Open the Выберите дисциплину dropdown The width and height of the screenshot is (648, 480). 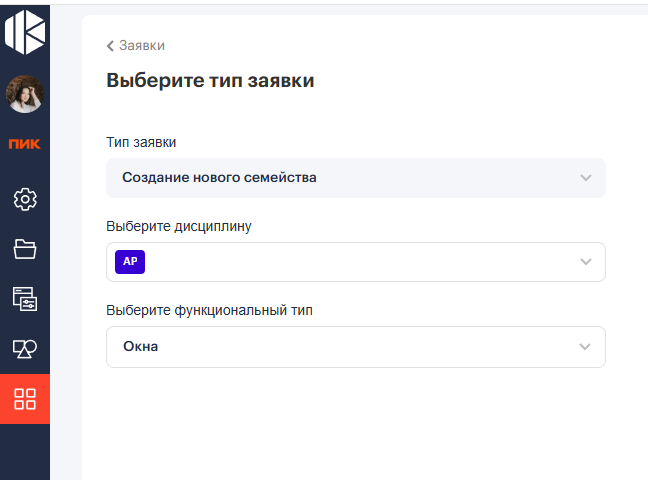356,262
